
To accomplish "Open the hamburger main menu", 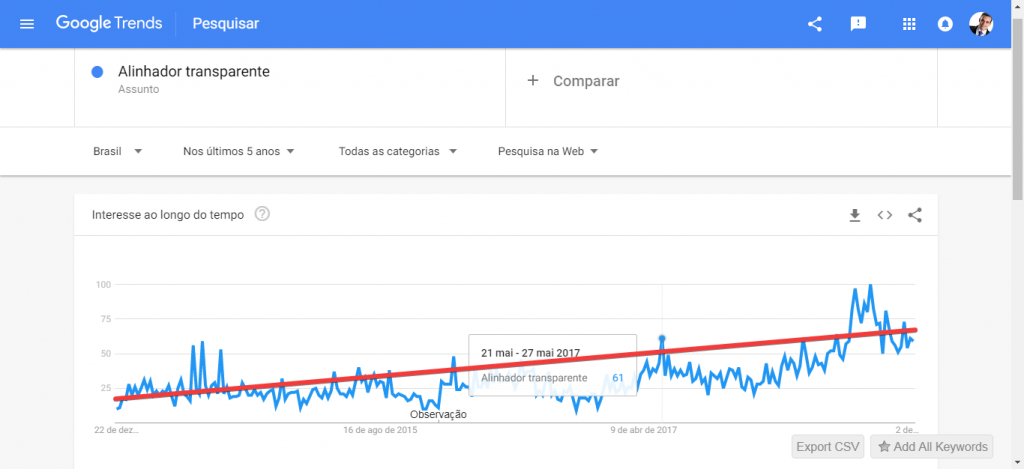I will [27, 24].
